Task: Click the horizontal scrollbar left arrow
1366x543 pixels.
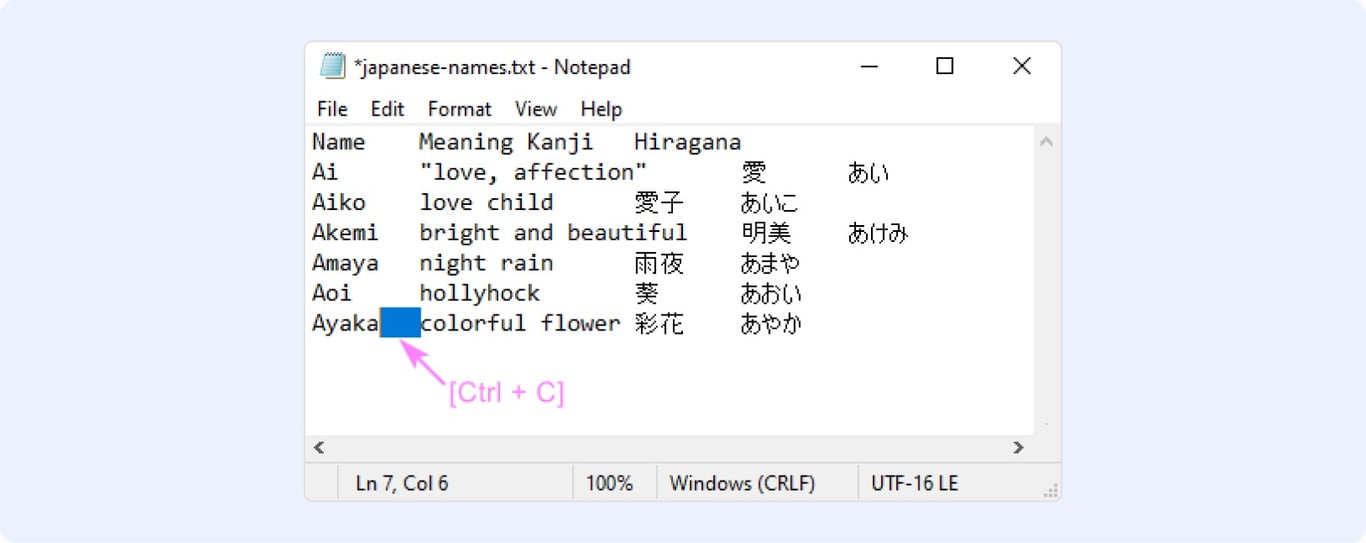Action: 319,447
